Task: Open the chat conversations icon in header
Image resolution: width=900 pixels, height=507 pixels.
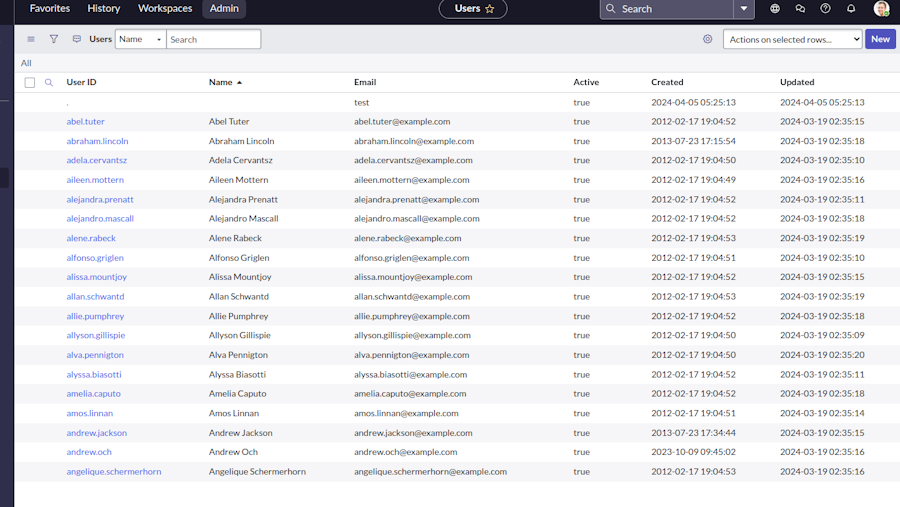Action: 800,9
